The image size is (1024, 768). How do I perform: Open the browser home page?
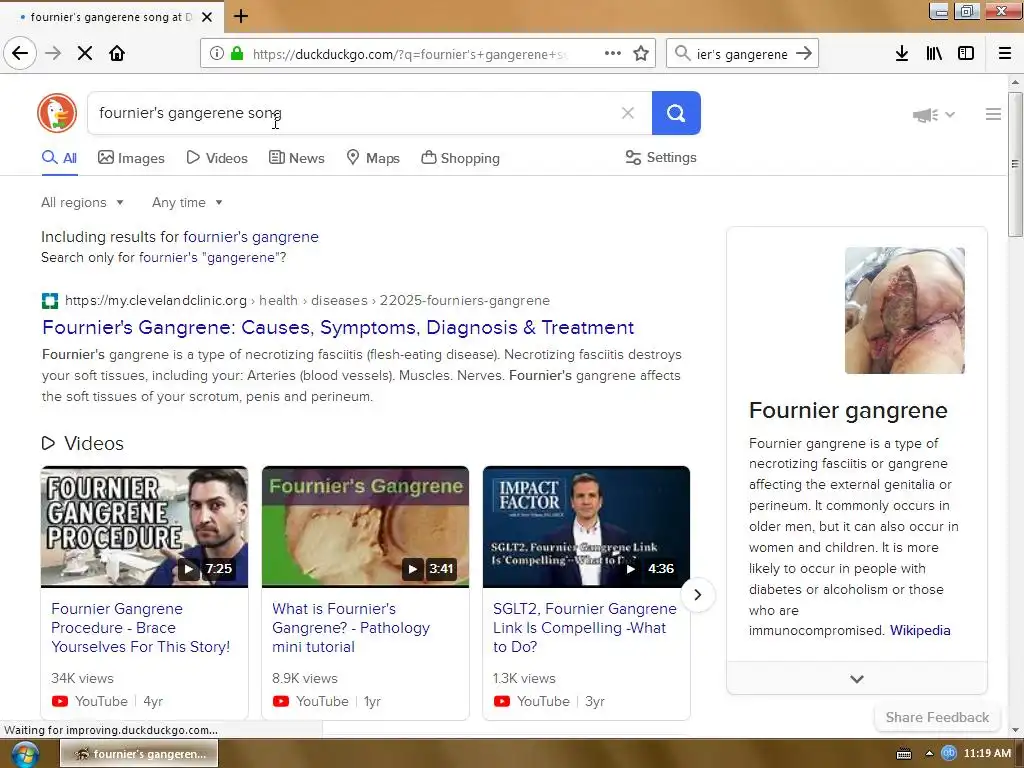(117, 54)
